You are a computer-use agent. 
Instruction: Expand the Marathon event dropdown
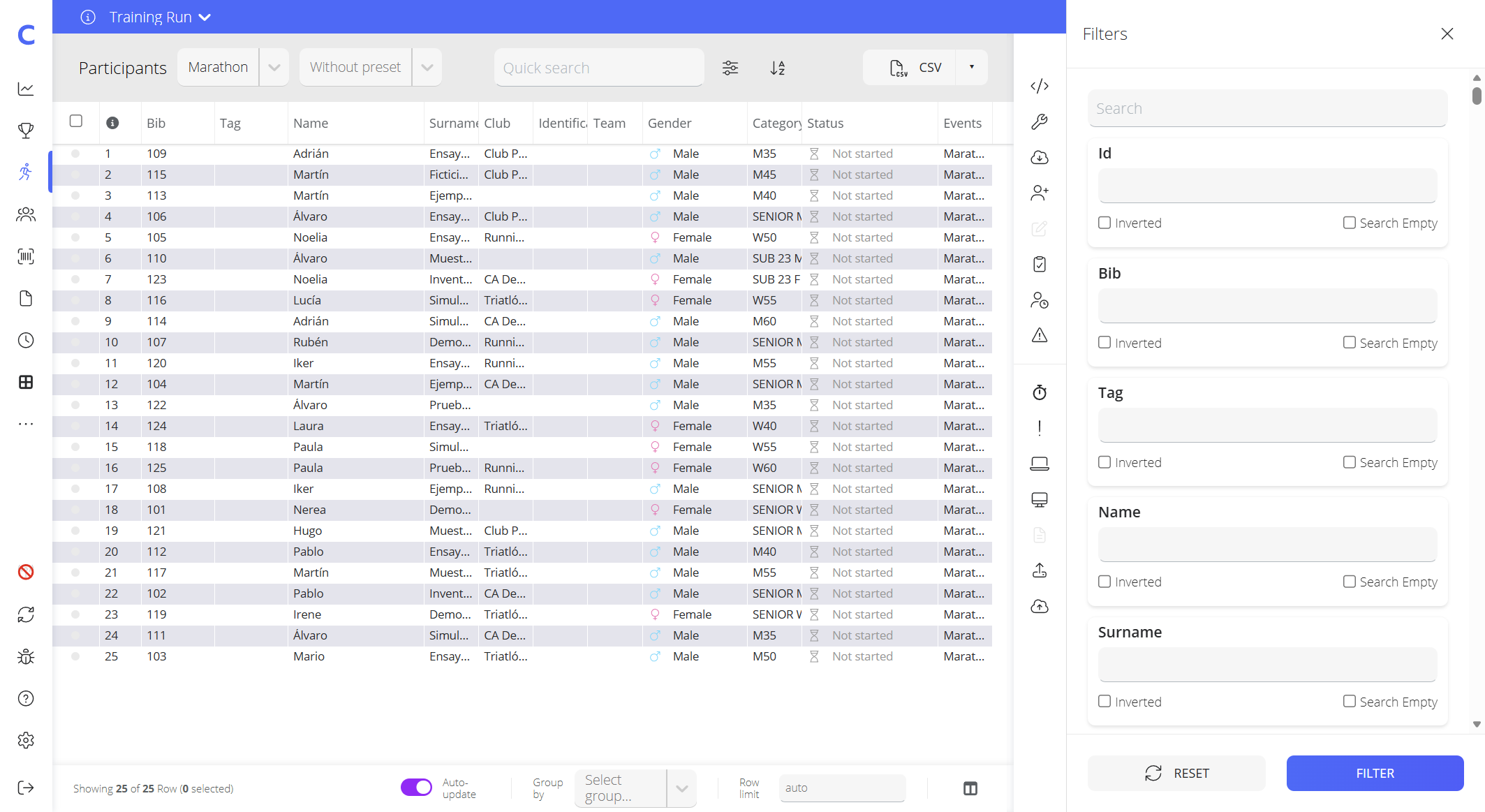point(274,67)
